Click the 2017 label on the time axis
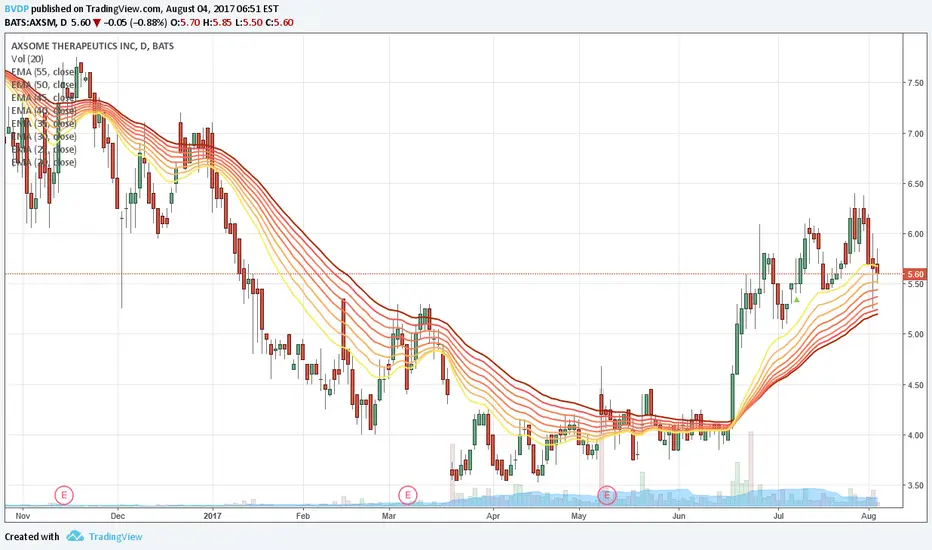 tap(212, 516)
